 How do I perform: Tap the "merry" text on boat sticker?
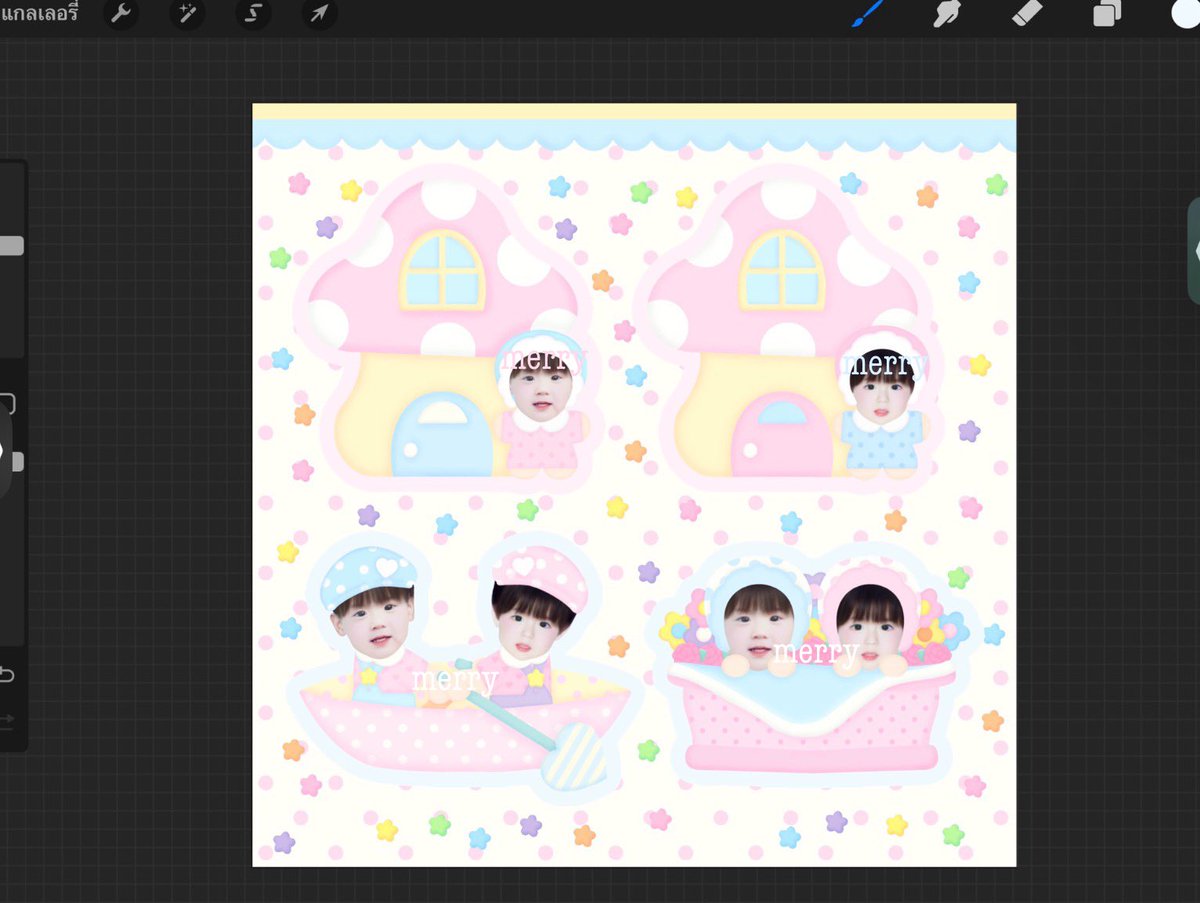click(x=455, y=680)
